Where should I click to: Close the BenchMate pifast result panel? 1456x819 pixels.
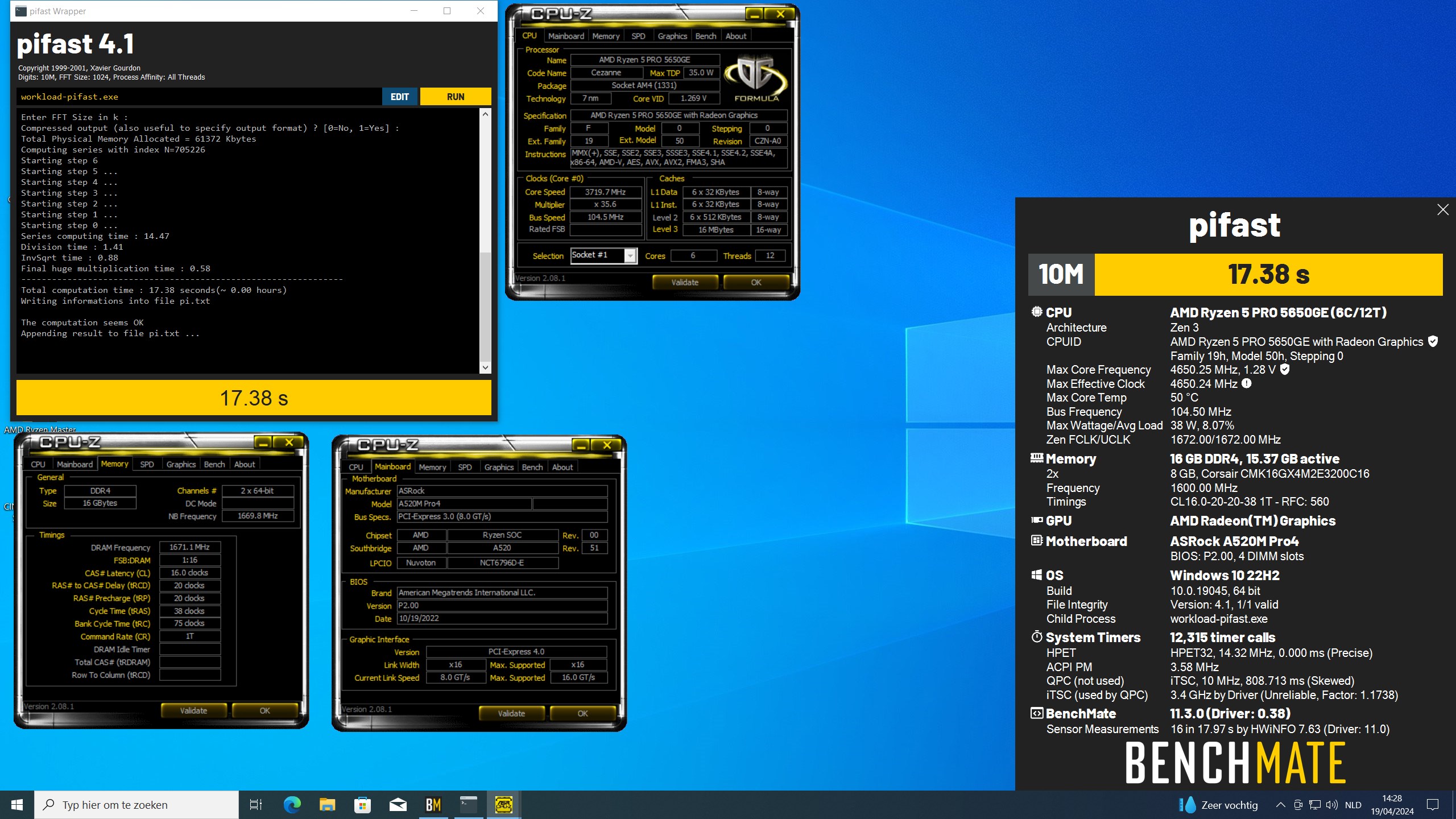click(x=1443, y=210)
